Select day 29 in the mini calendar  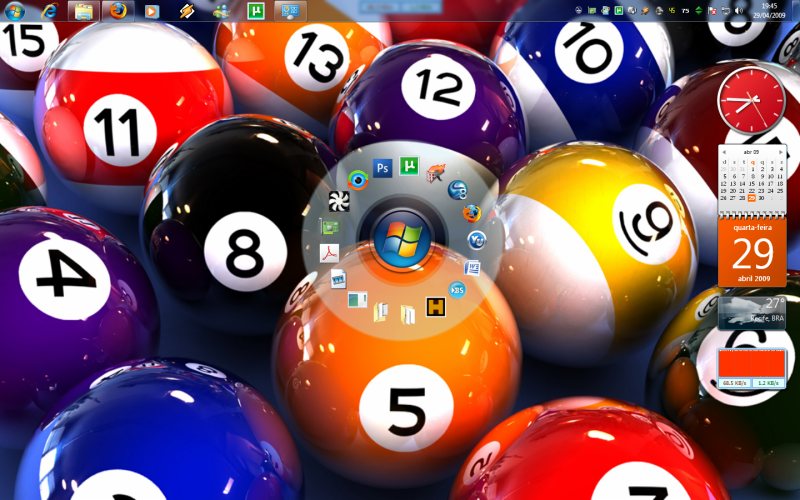click(x=752, y=198)
